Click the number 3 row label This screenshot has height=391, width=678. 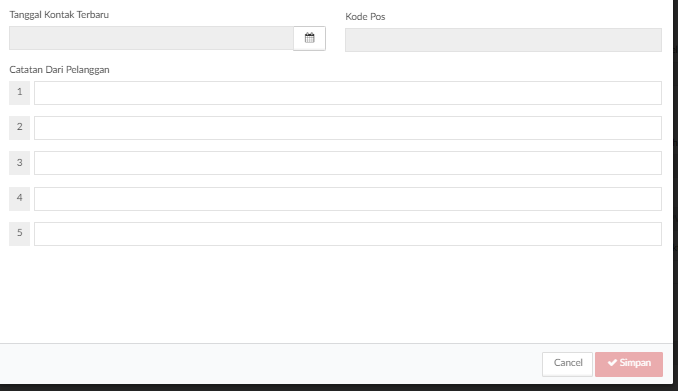[x=19, y=163]
